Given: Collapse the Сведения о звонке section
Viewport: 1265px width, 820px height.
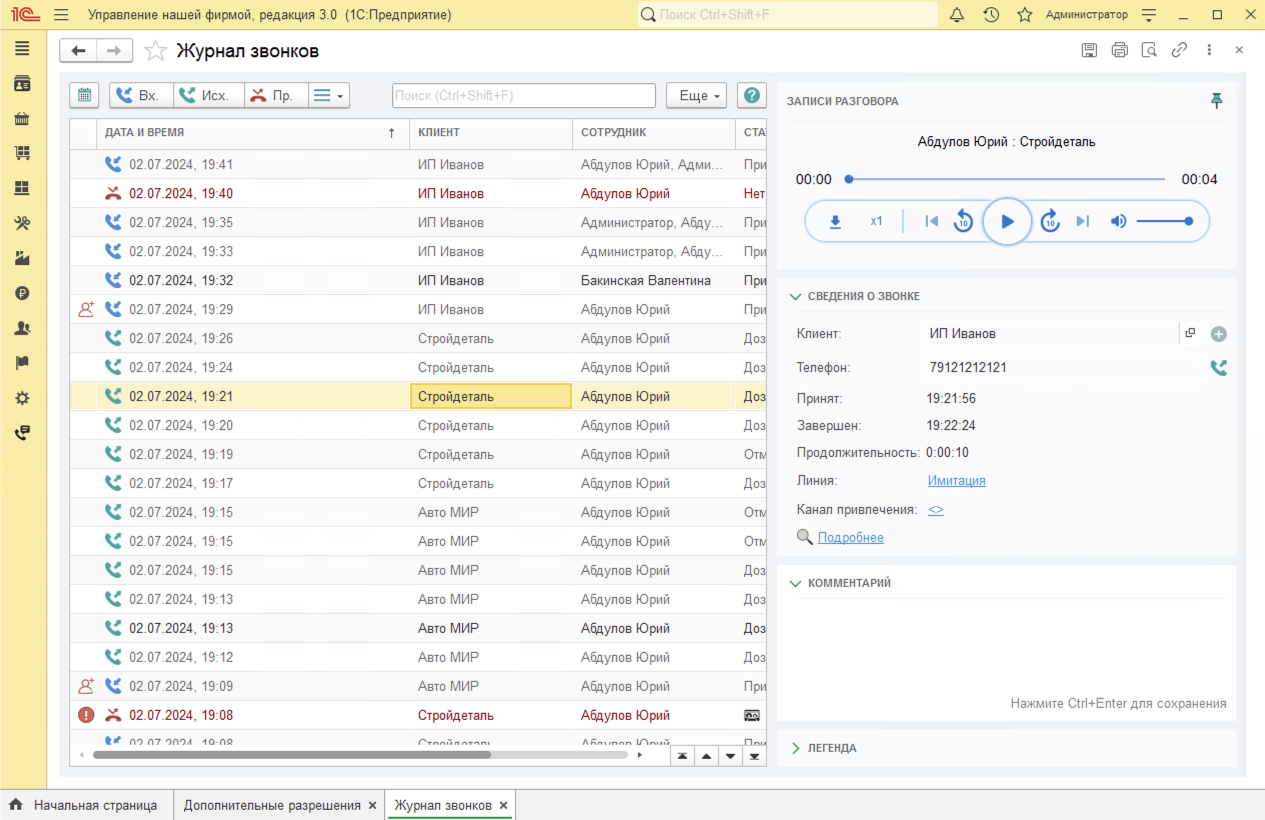Looking at the screenshot, I should click(796, 297).
